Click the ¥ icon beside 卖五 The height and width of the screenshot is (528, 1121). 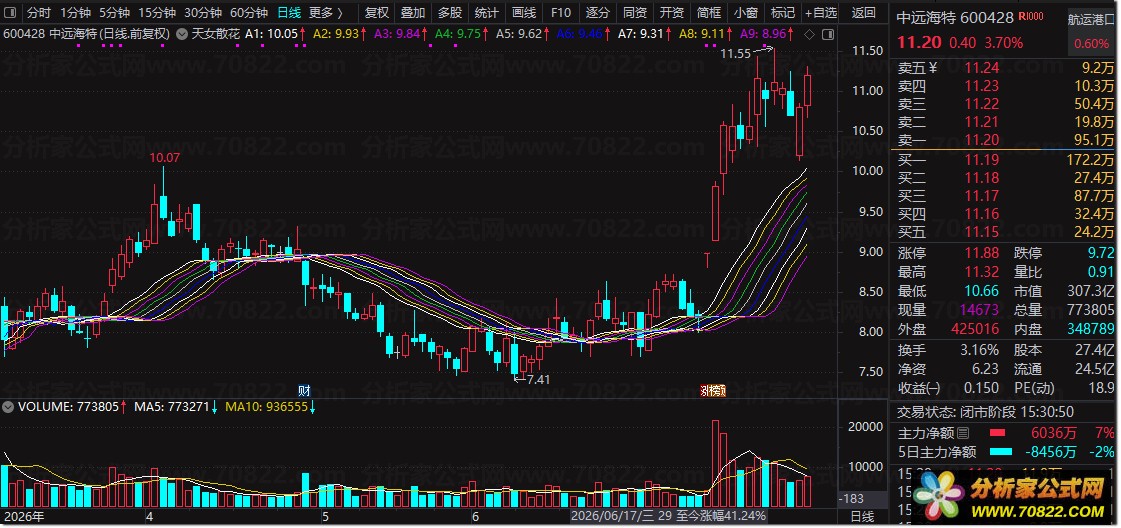tap(932, 68)
